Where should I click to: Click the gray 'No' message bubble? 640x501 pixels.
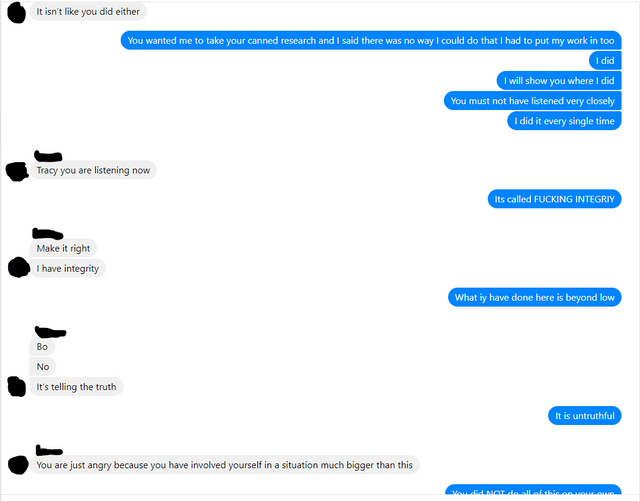pos(43,367)
